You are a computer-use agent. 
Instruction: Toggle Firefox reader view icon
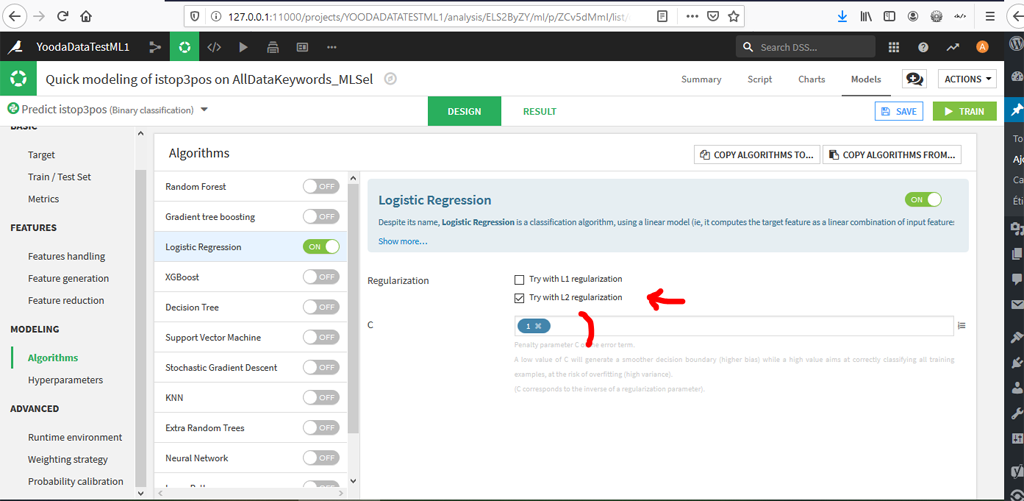pyautogui.click(x=662, y=16)
